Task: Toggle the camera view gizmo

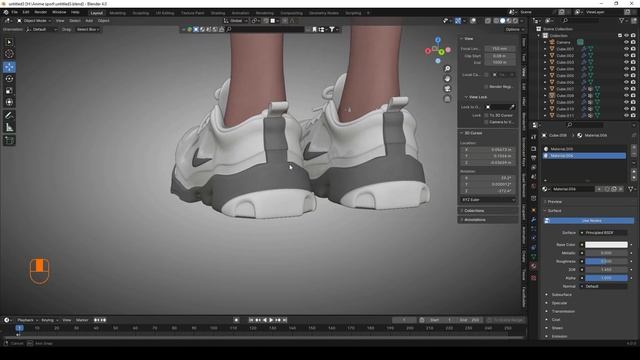Action: click(447, 89)
